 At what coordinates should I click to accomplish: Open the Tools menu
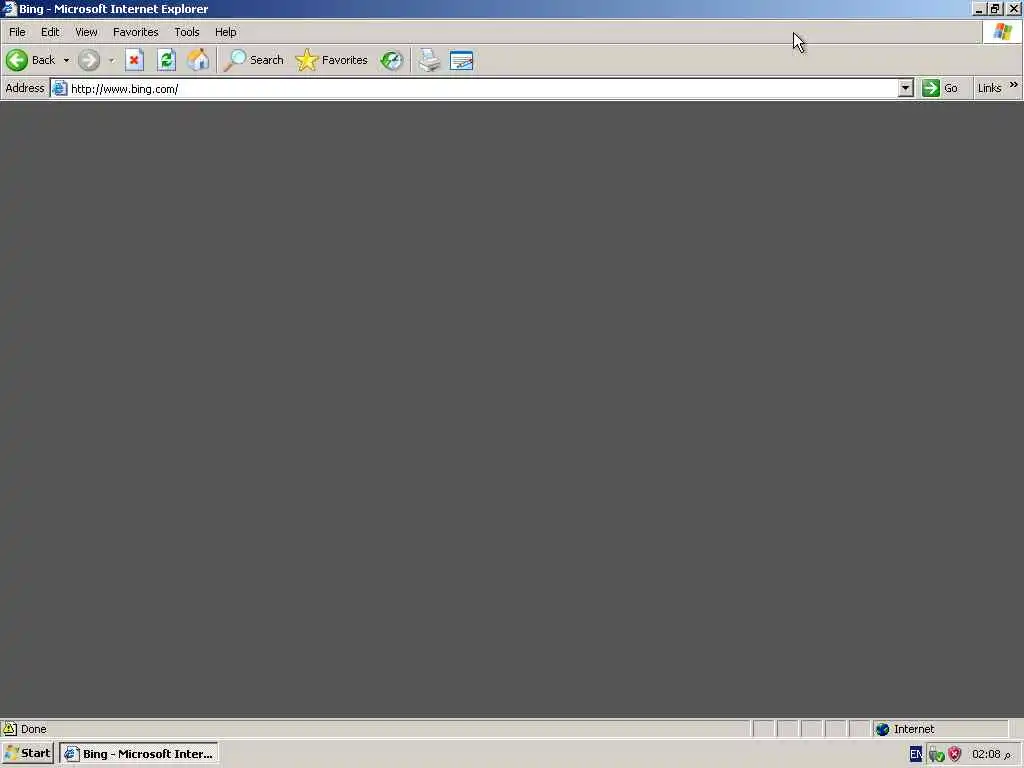[x=187, y=32]
